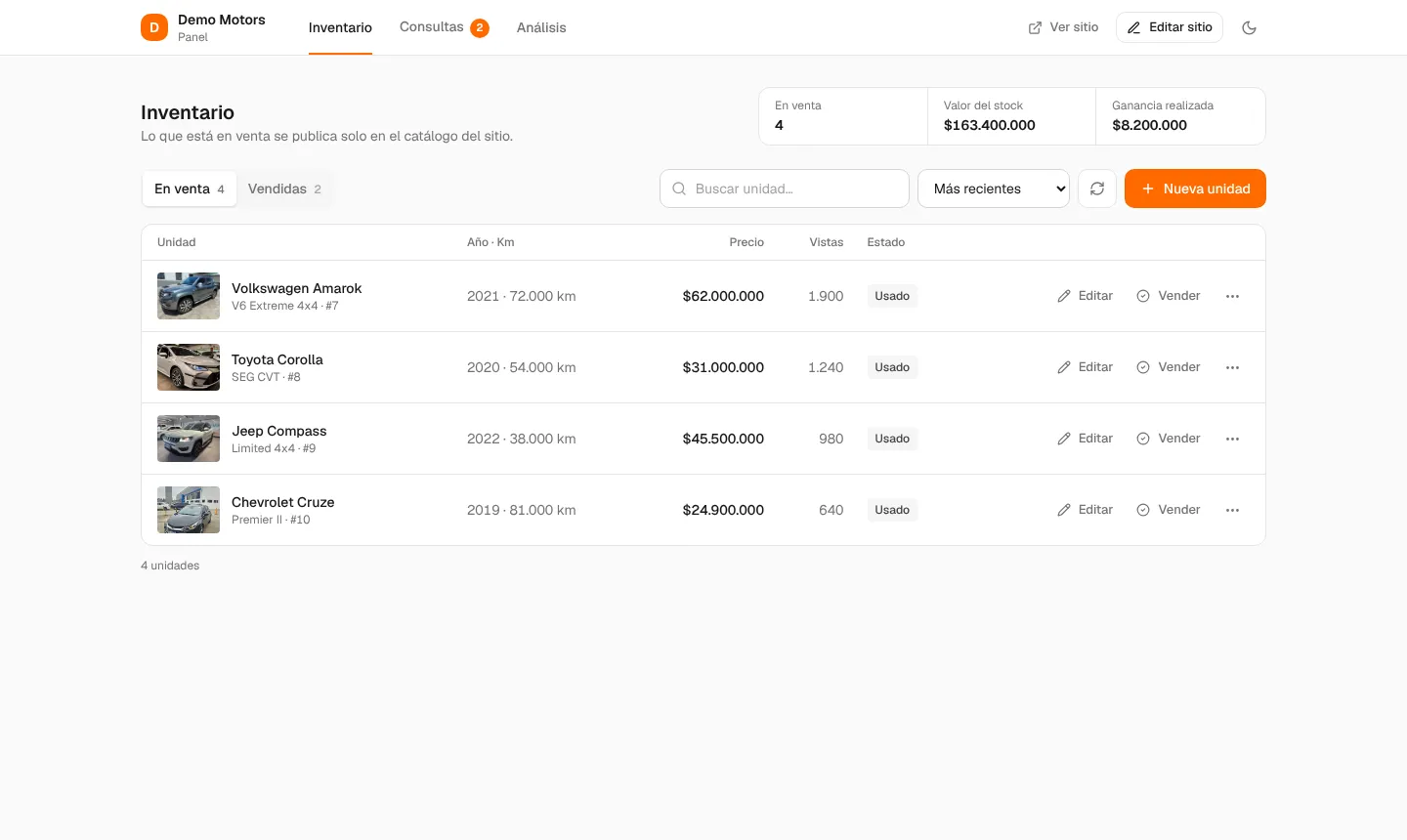
Task: Toggle dark mode moon icon
Action: tap(1249, 27)
